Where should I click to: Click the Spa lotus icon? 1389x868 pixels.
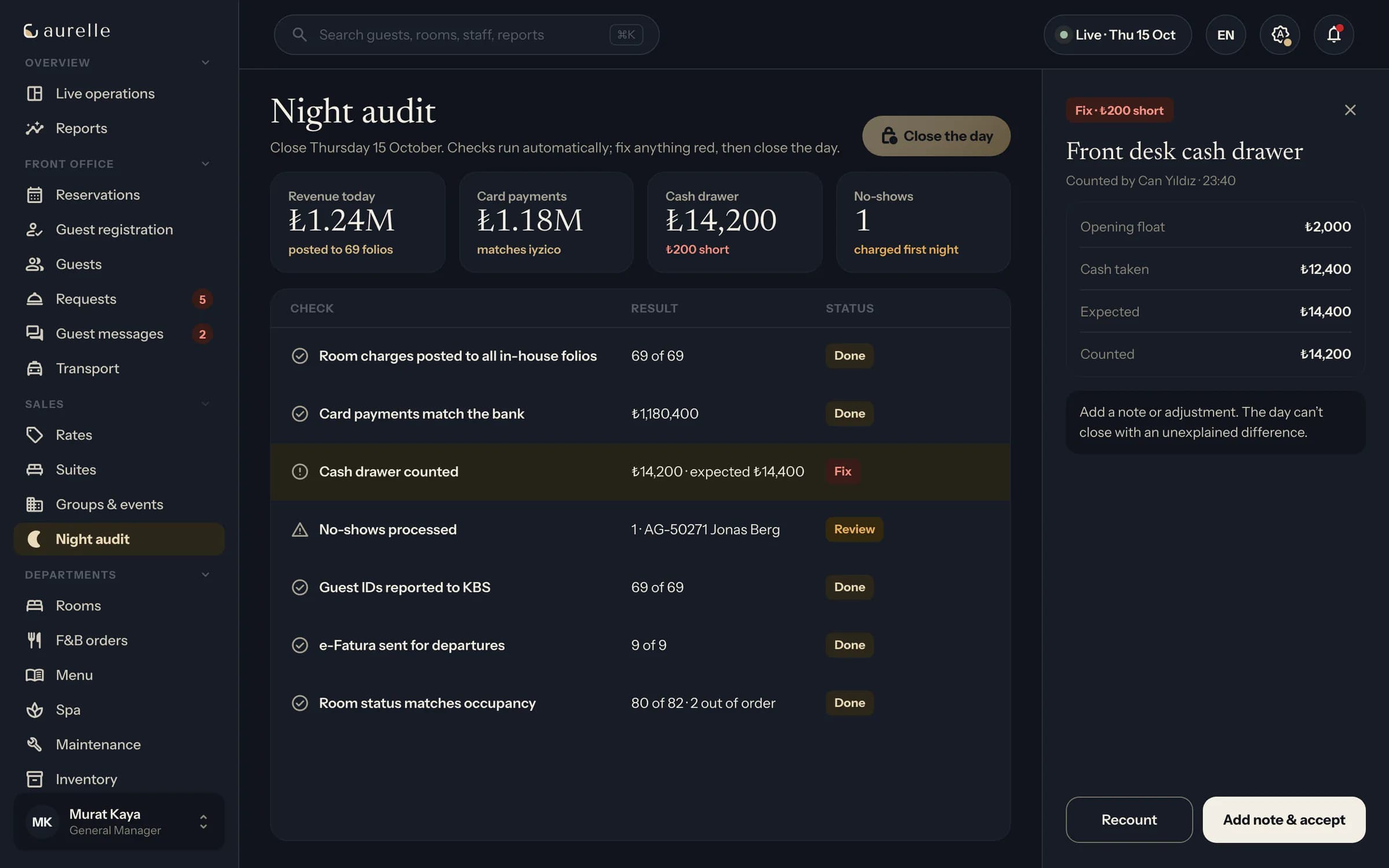35,710
